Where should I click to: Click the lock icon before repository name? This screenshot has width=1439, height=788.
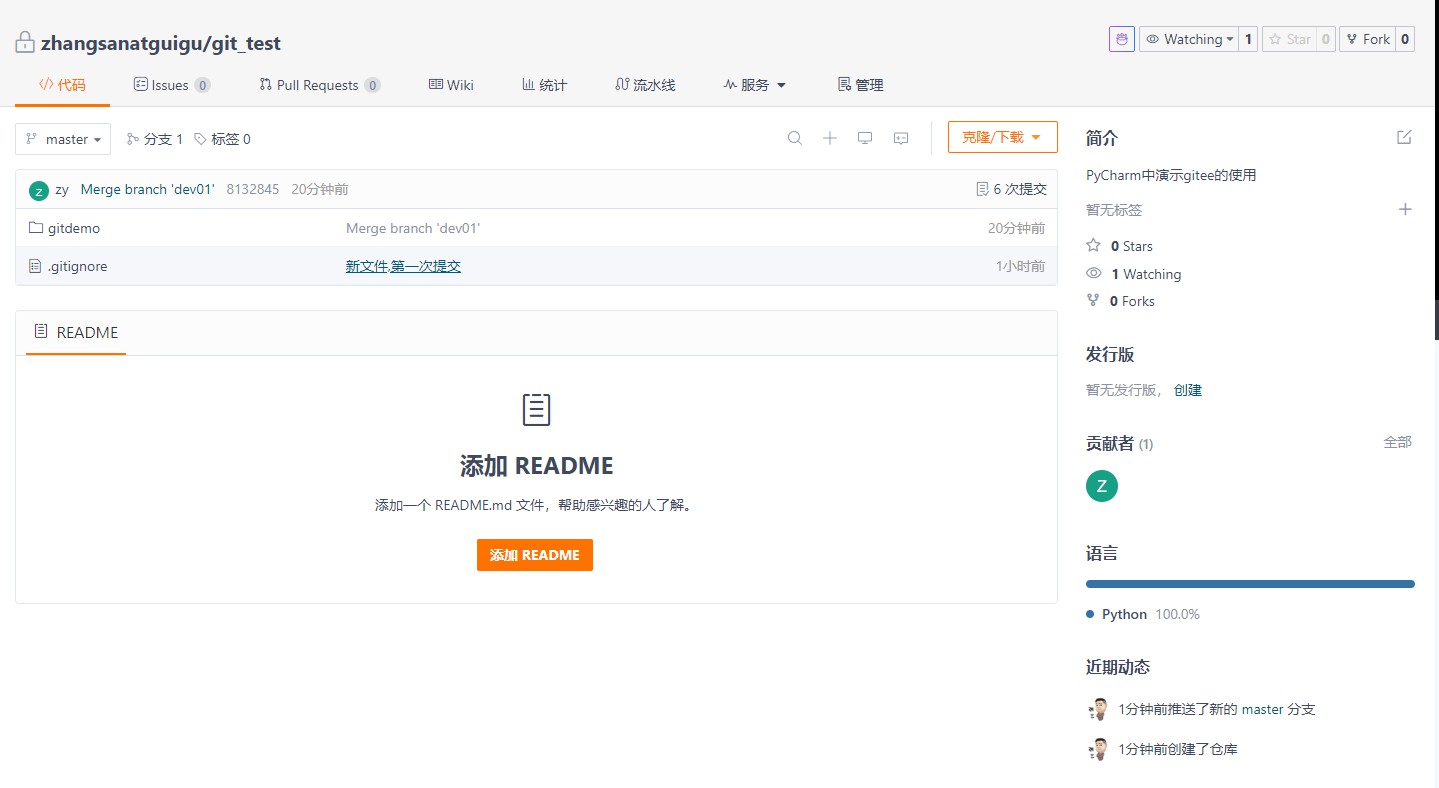point(25,43)
